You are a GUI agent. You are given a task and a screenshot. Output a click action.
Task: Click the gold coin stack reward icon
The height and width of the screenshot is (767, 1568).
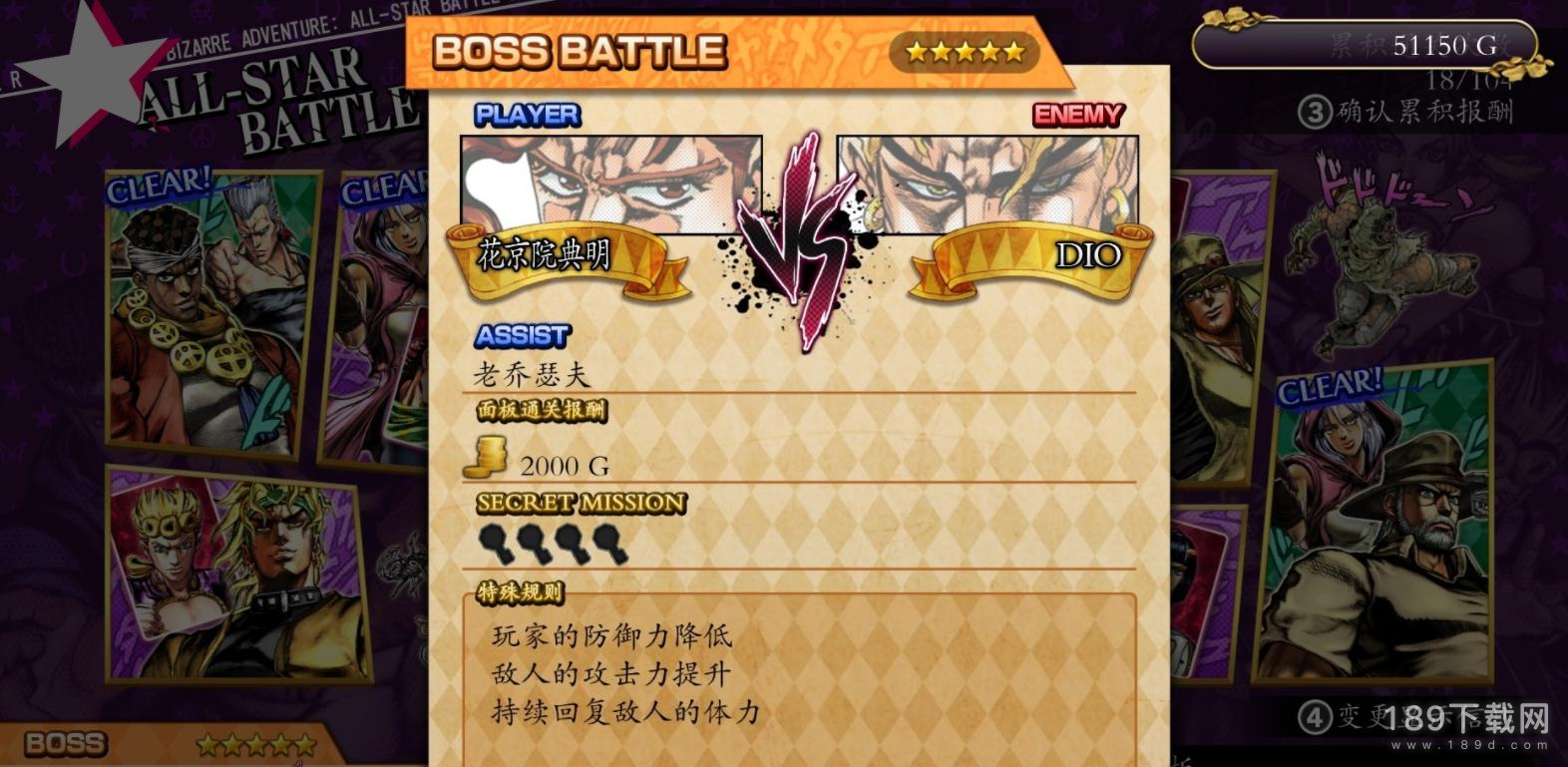tap(487, 458)
